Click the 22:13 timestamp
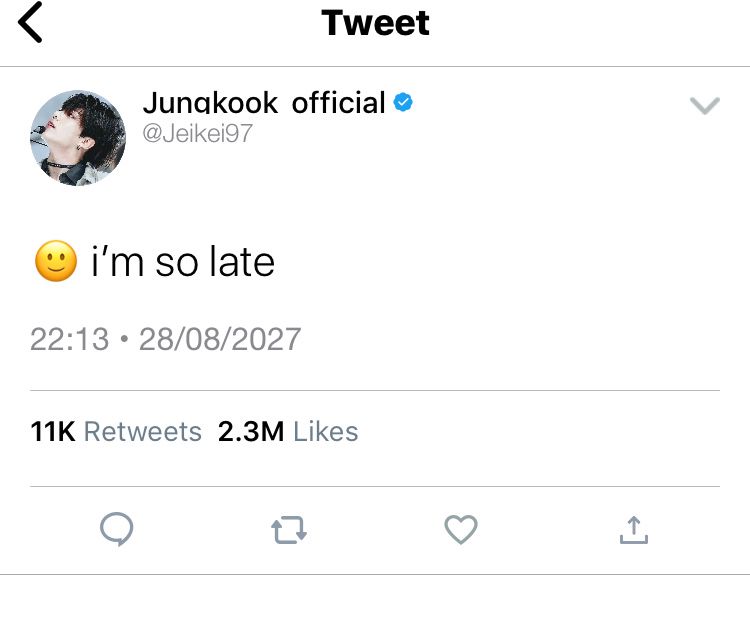 coord(69,339)
